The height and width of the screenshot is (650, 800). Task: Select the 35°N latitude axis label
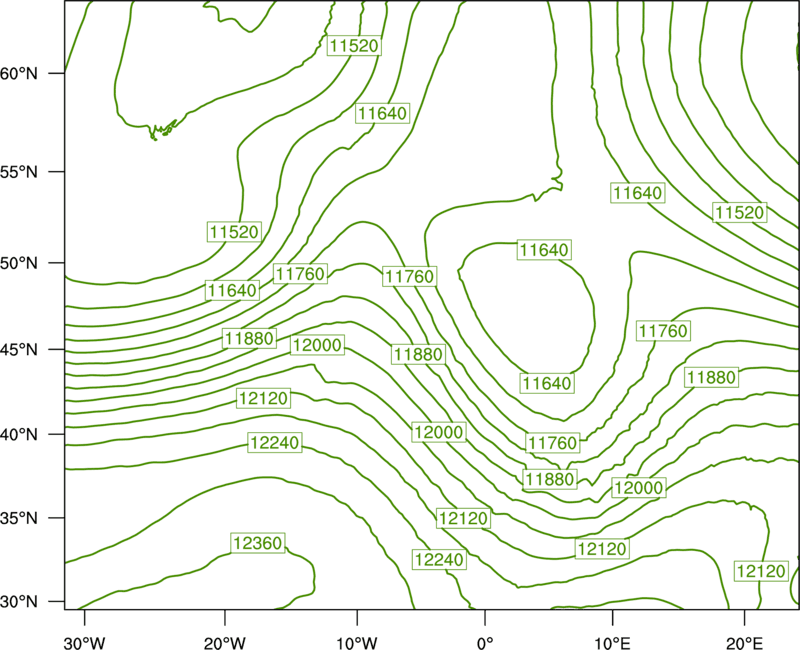click(19, 518)
